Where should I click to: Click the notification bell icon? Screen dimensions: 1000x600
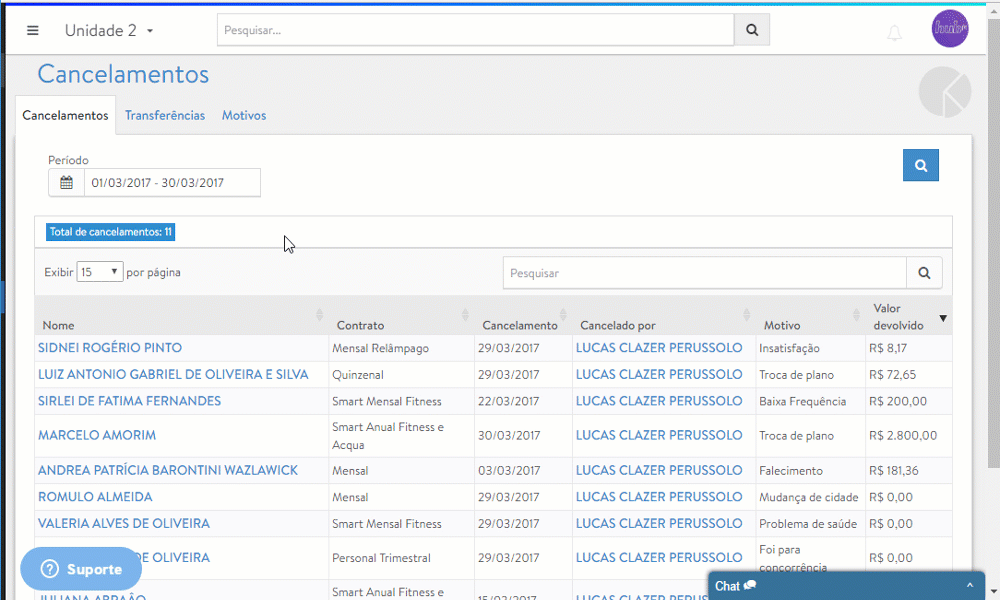pyautogui.click(x=894, y=33)
